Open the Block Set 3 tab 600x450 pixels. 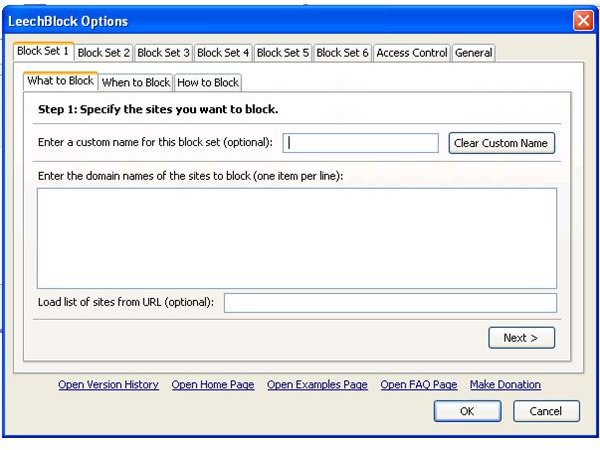pyautogui.click(x=163, y=53)
